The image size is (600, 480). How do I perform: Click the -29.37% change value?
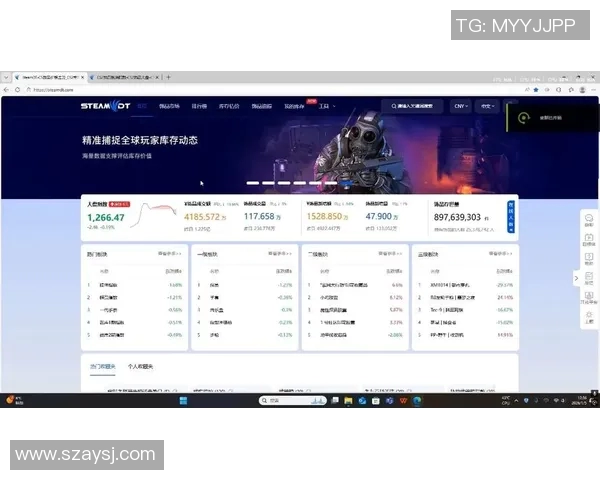coord(505,285)
